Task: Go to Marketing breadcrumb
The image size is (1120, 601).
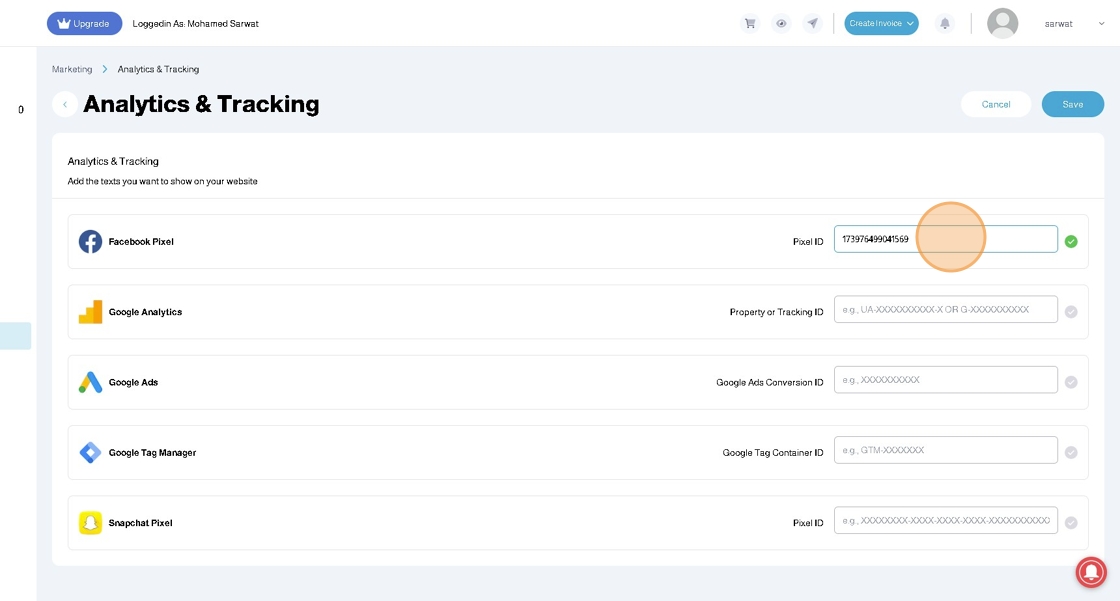Action: [72, 69]
